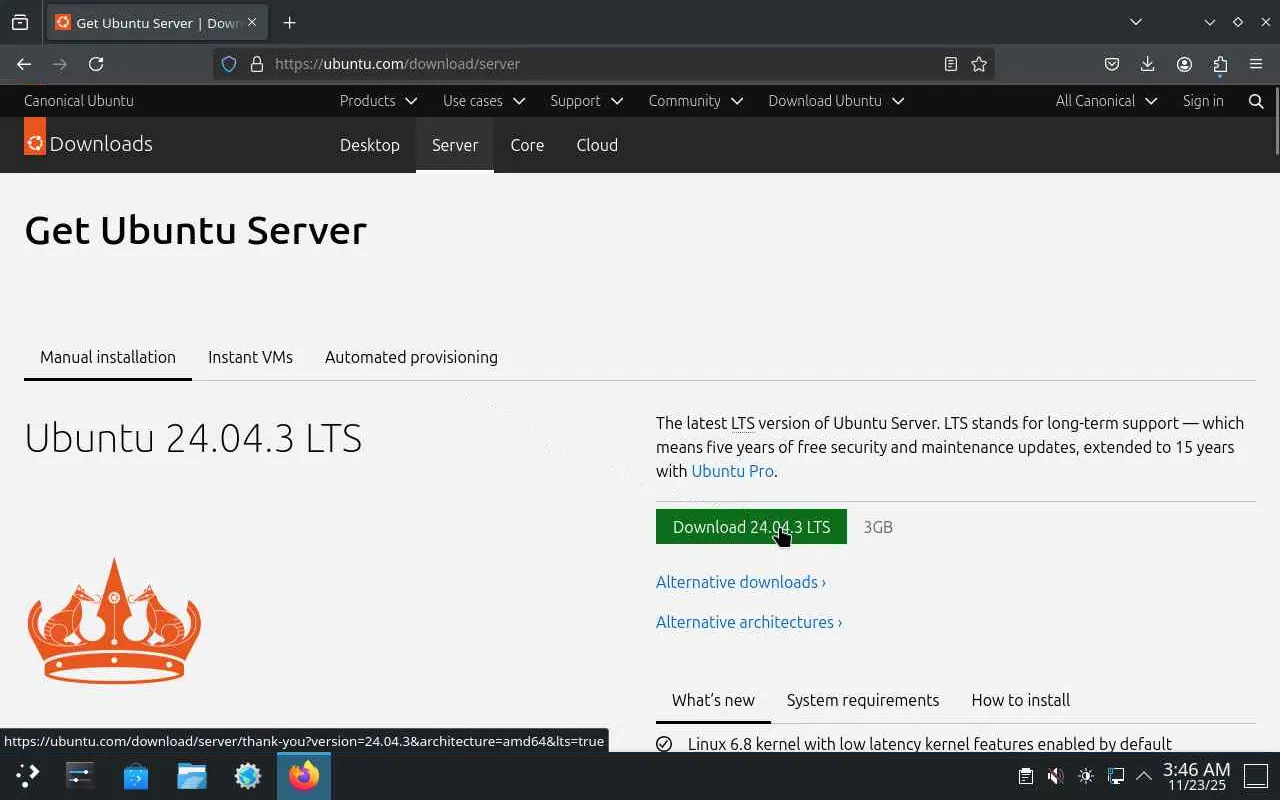Open the file manager from taskbar
1280x800 pixels.
pyautogui.click(x=192, y=775)
